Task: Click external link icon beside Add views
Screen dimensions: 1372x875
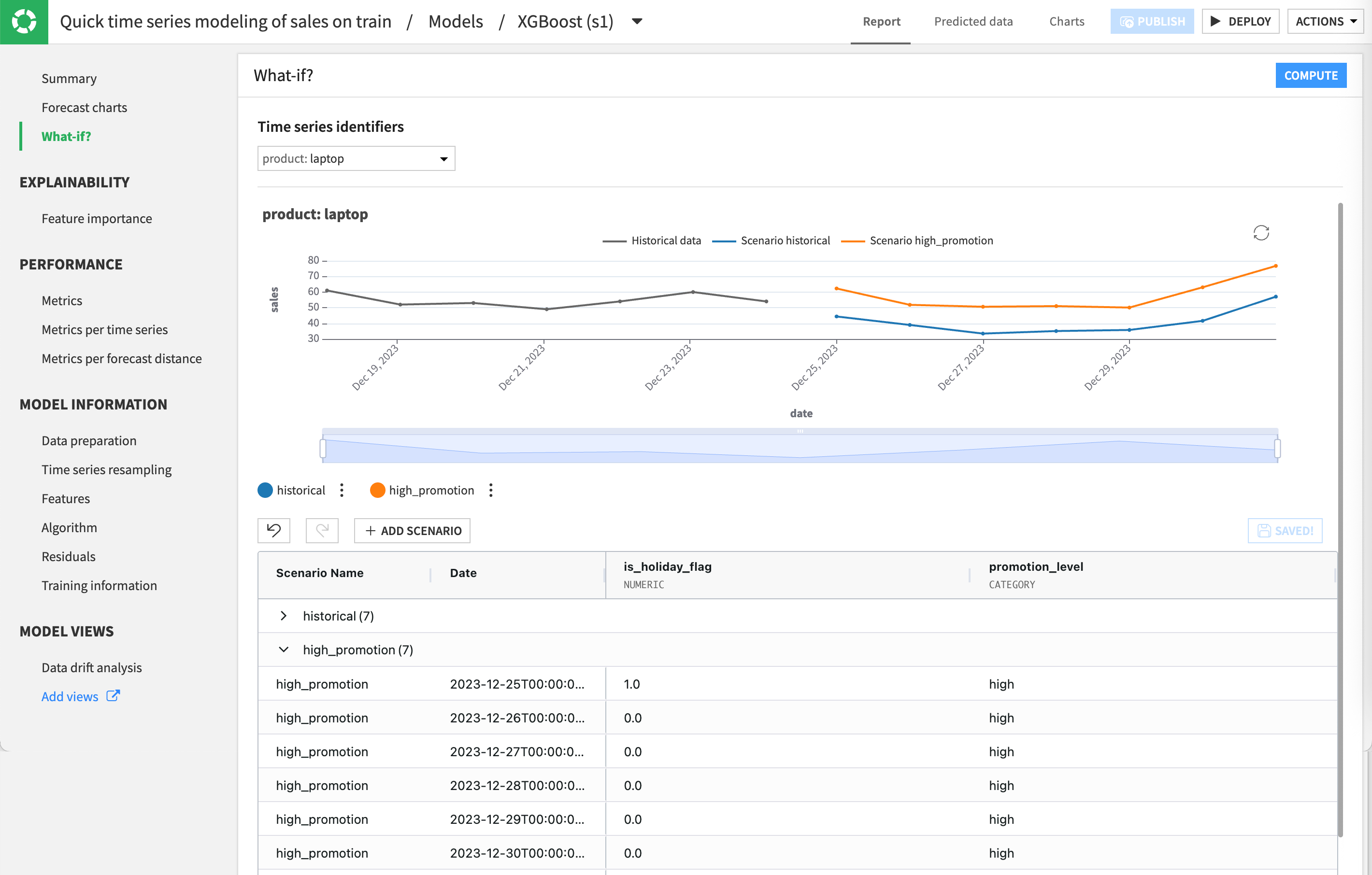Action: [113, 695]
